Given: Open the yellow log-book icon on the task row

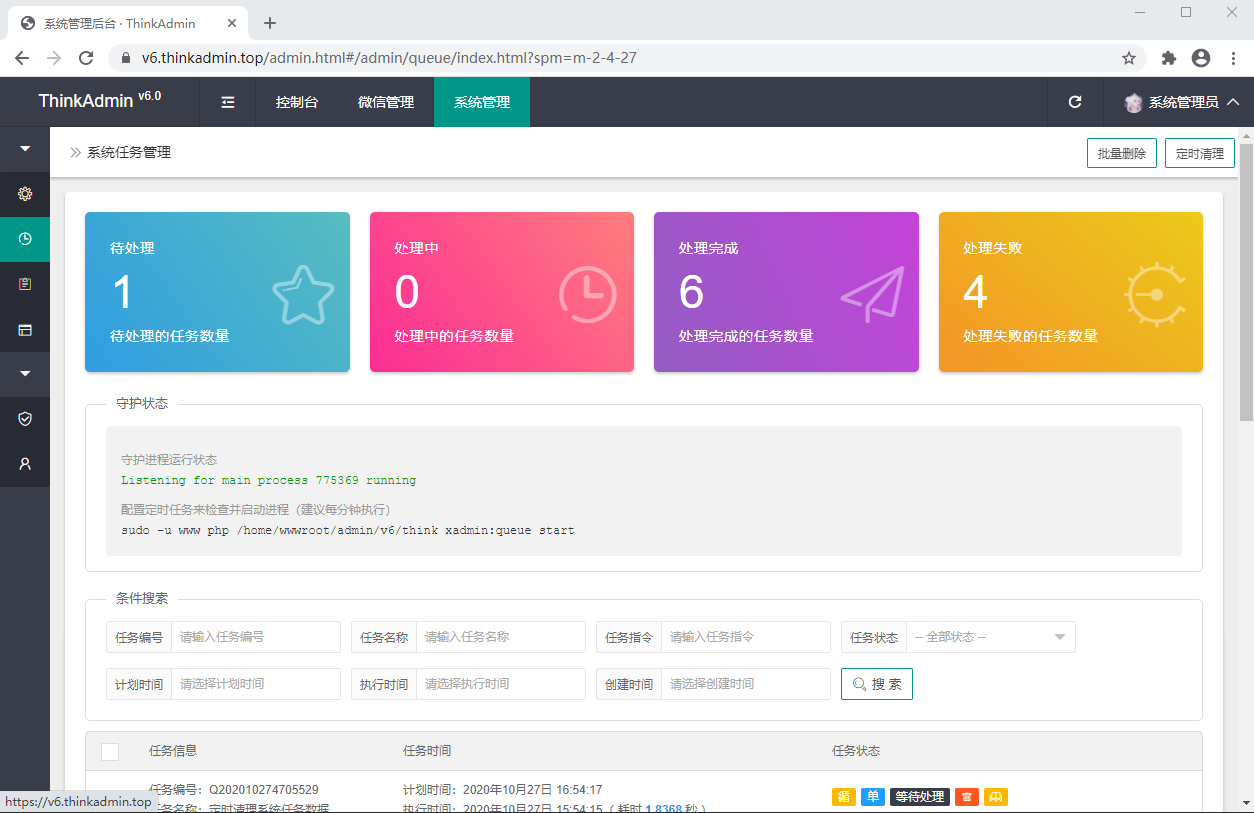Looking at the screenshot, I should click(x=995, y=797).
